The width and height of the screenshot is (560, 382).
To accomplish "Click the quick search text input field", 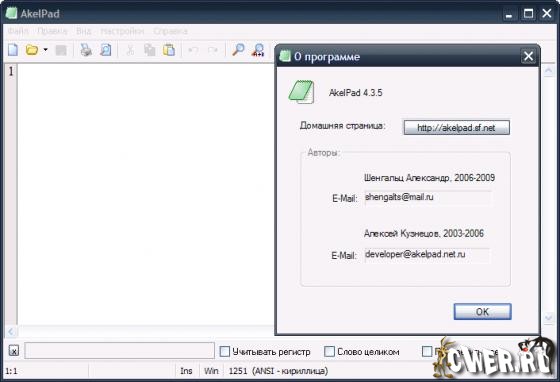I will point(120,351).
